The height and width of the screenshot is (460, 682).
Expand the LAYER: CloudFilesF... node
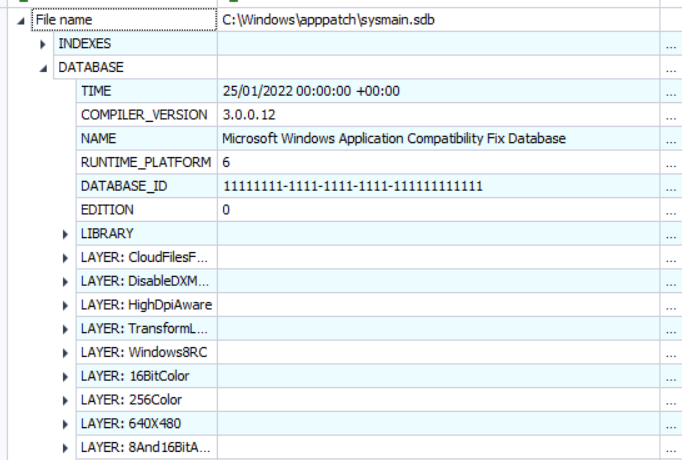(65, 258)
